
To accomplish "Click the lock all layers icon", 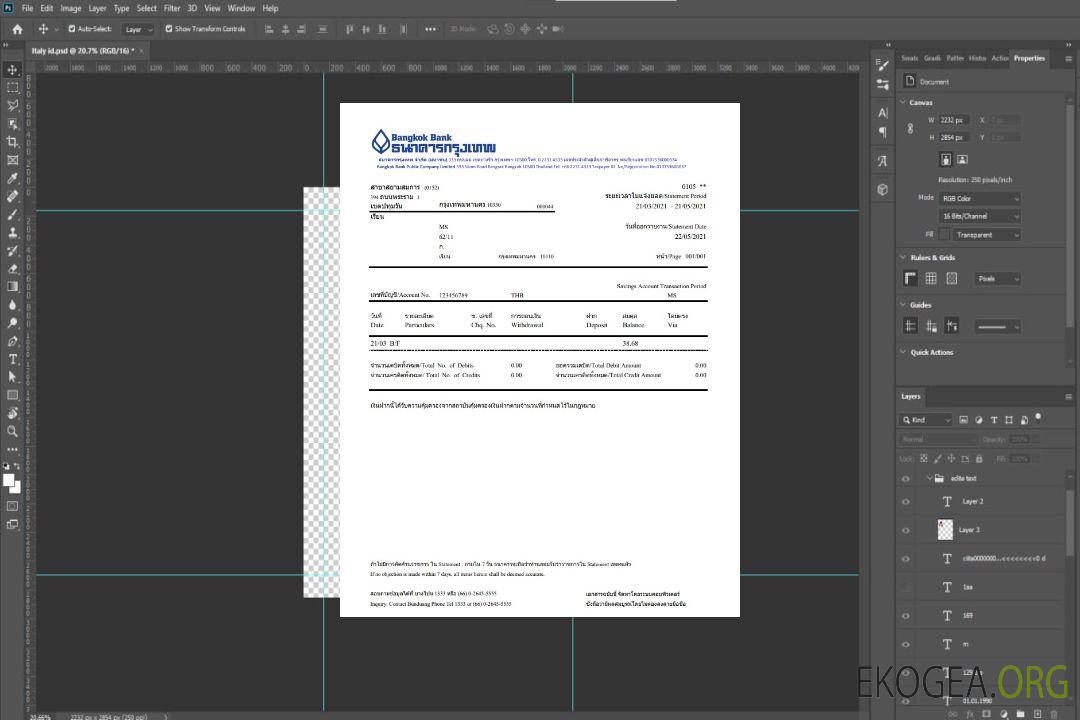I will click(979, 459).
